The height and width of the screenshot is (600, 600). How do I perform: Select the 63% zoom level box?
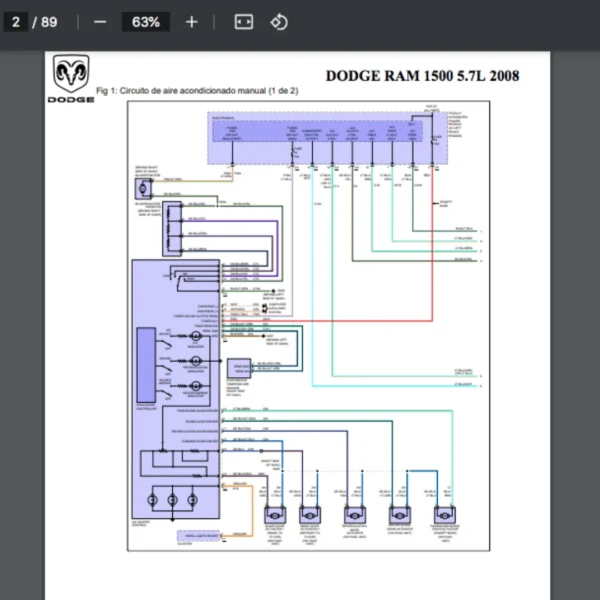click(145, 22)
